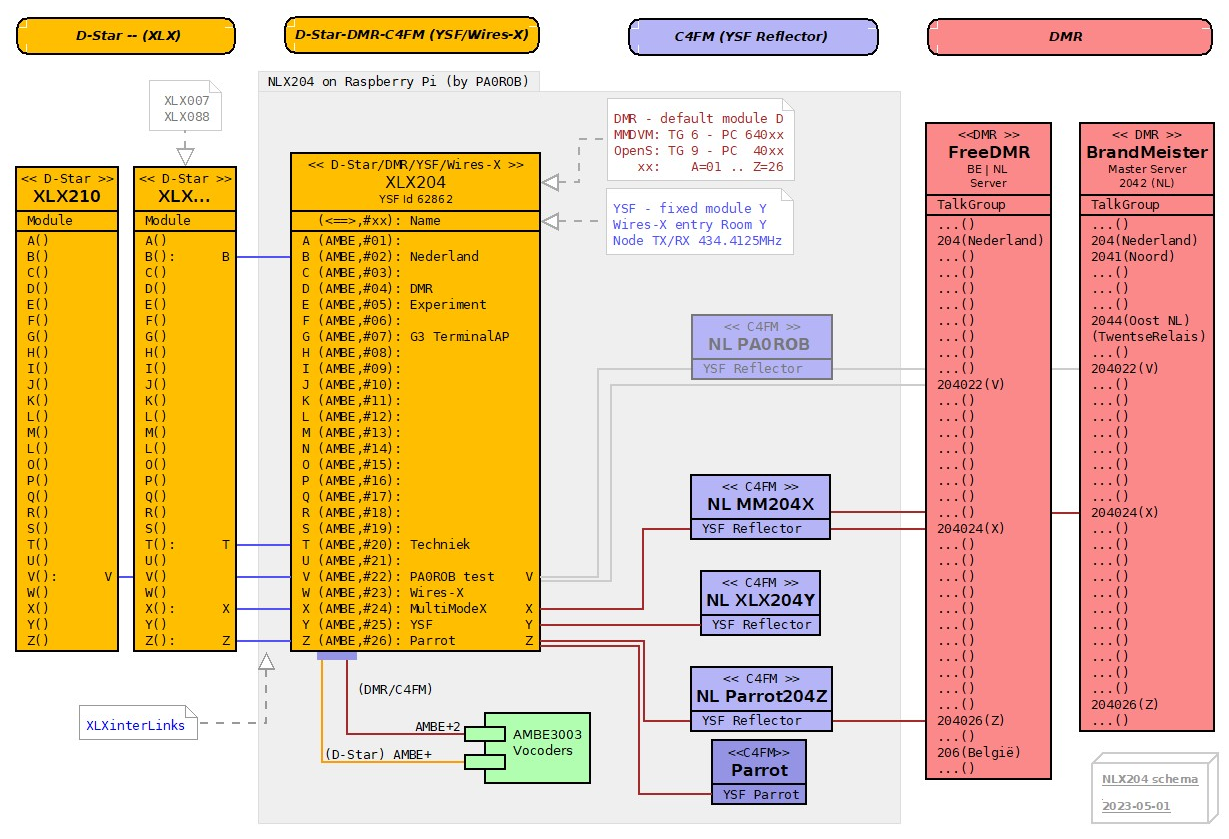This screenshot has width=1229, height=839.
Task: Click "204026(Z)" in the FreeDMR list
Action: pos(971,720)
